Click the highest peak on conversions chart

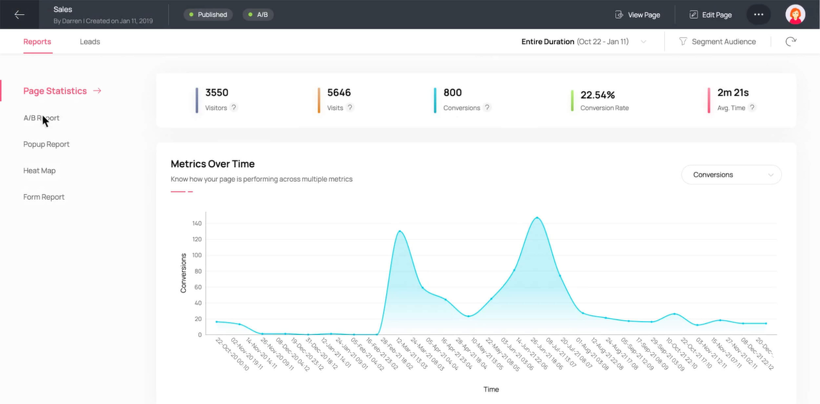click(537, 218)
